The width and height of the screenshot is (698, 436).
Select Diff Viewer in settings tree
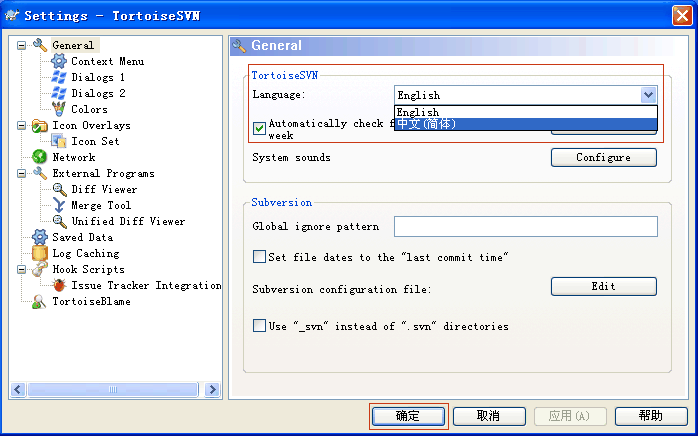pos(104,189)
